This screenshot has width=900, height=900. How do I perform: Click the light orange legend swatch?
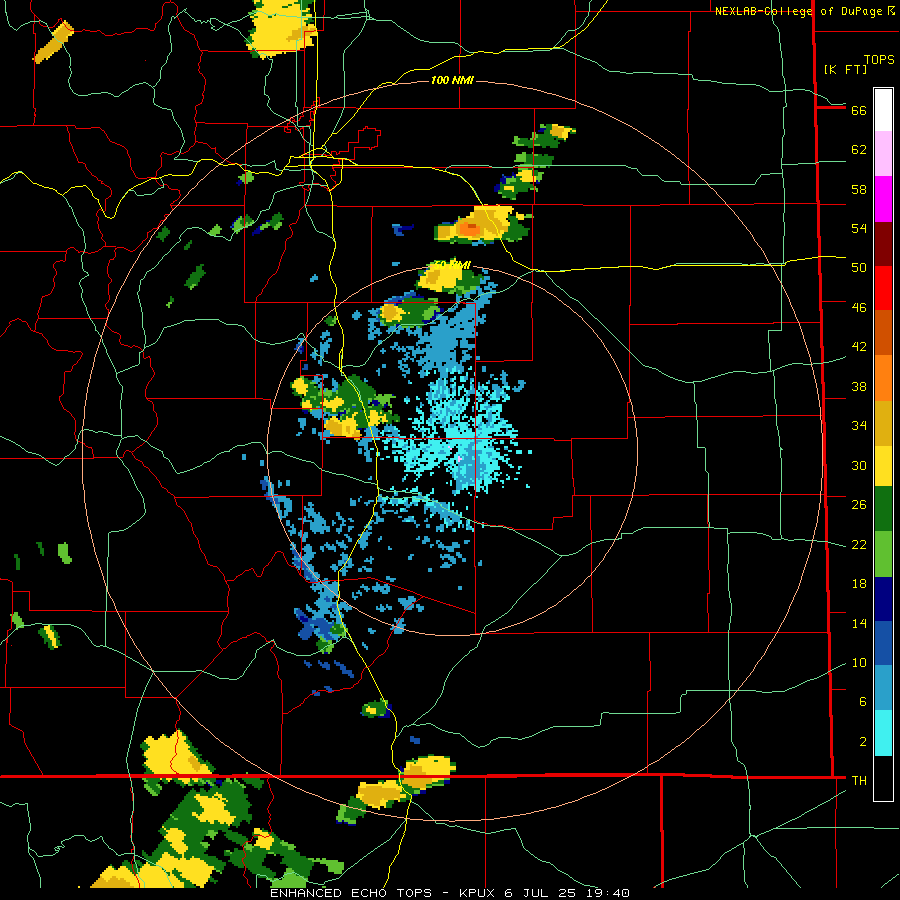point(883,377)
